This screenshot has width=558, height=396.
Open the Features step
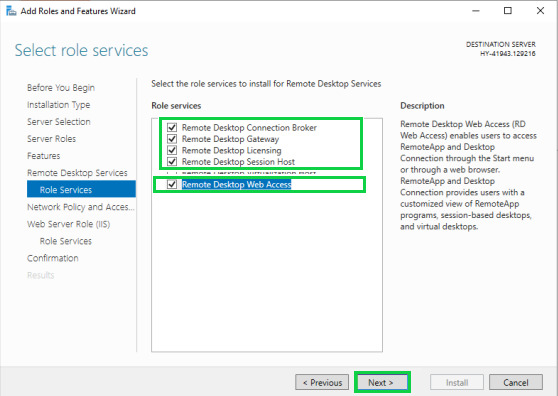tap(43, 156)
